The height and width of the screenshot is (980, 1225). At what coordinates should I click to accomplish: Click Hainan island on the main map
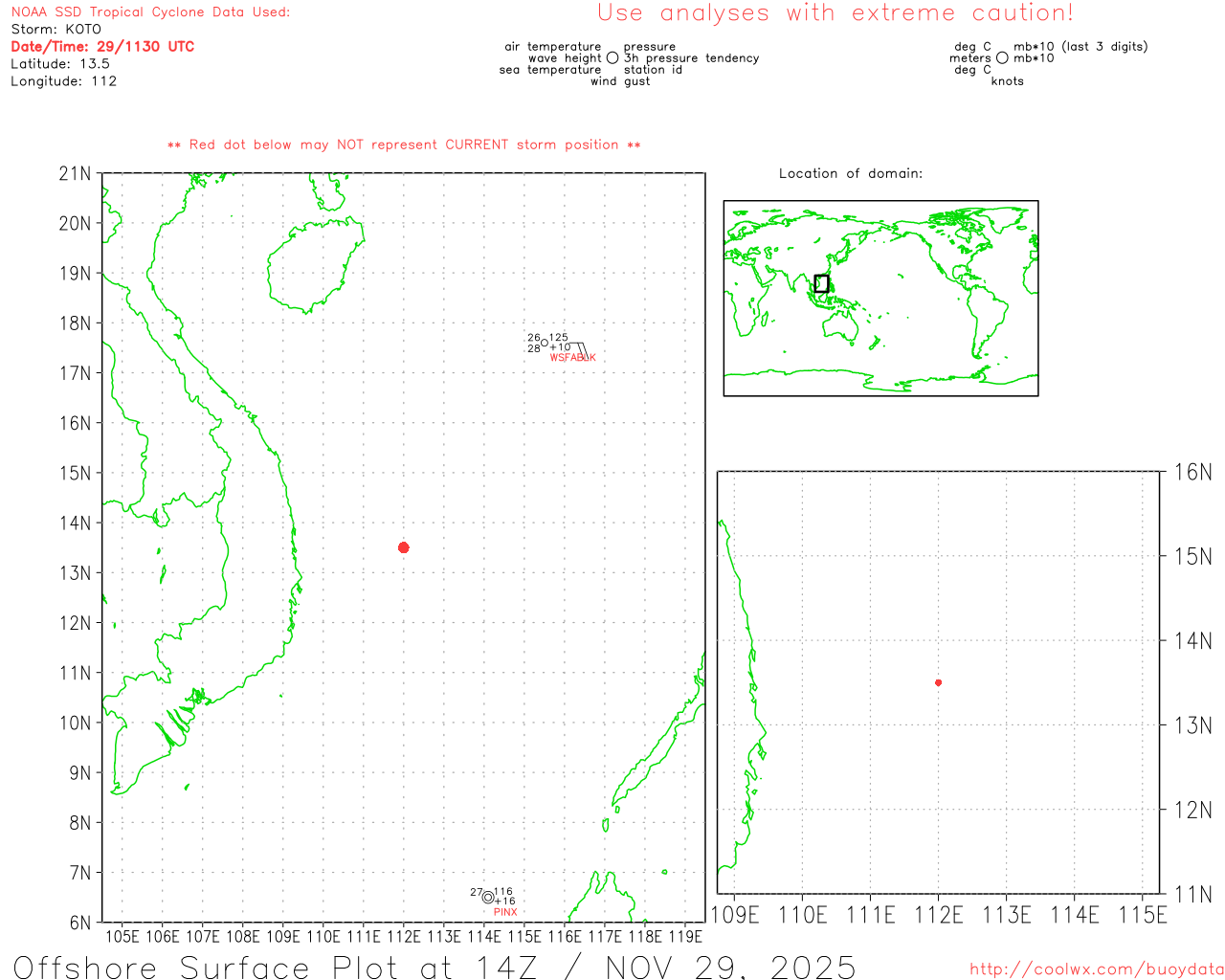(x=316, y=266)
